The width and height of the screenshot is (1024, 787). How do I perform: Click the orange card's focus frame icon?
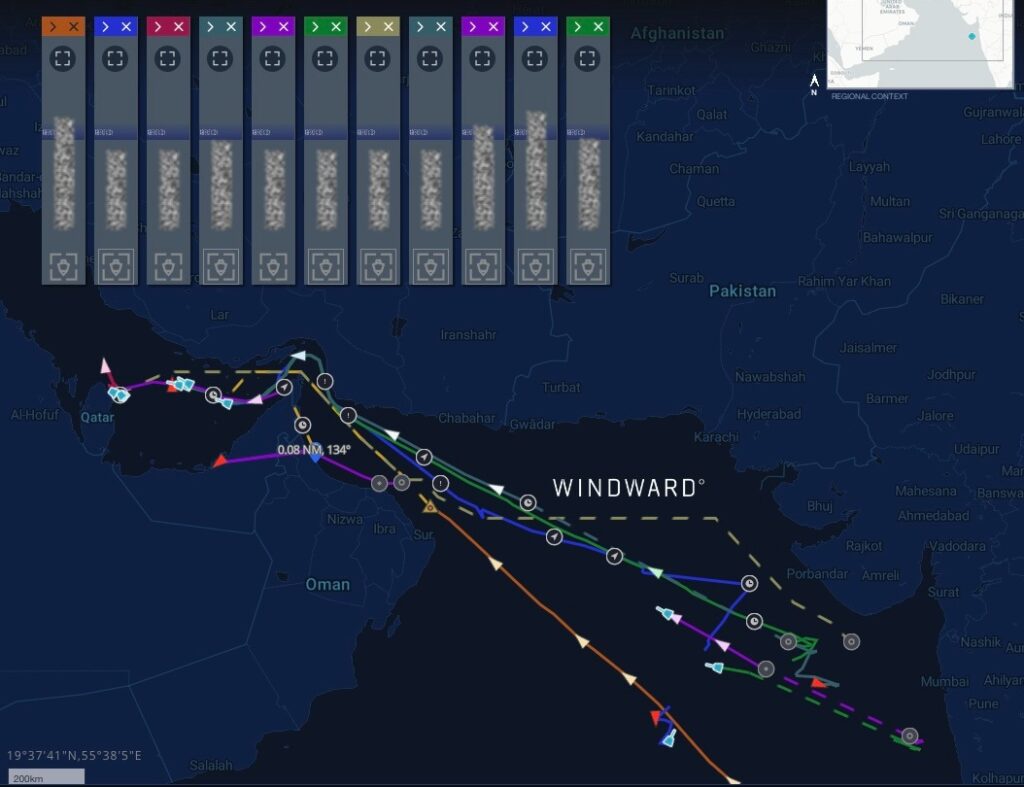pos(63,59)
